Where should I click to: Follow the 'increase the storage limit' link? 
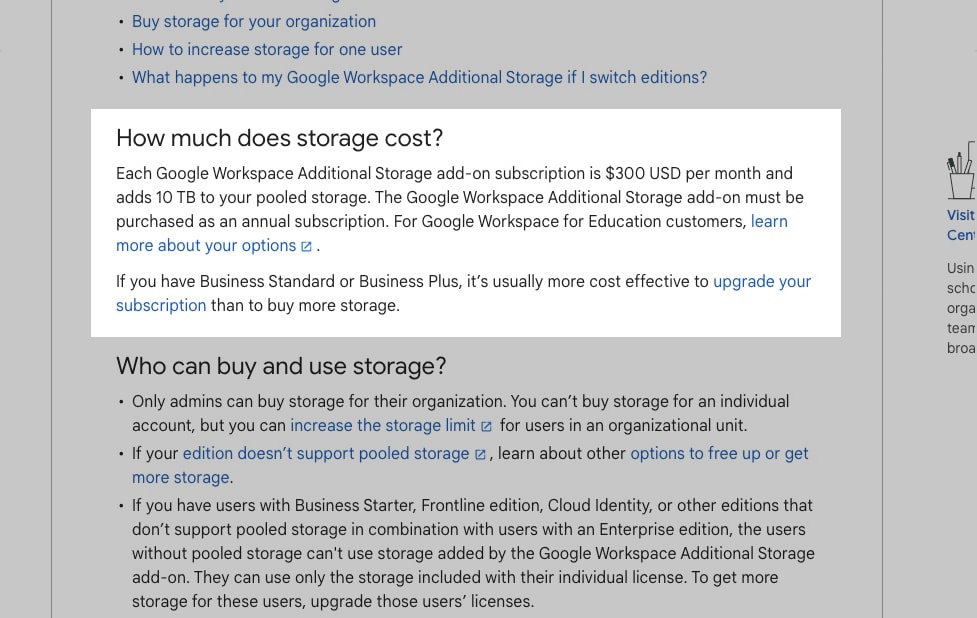[383, 425]
